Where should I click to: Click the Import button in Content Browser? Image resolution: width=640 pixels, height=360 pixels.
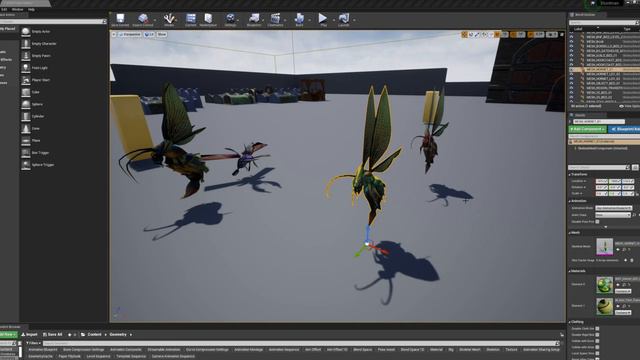point(29,335)
